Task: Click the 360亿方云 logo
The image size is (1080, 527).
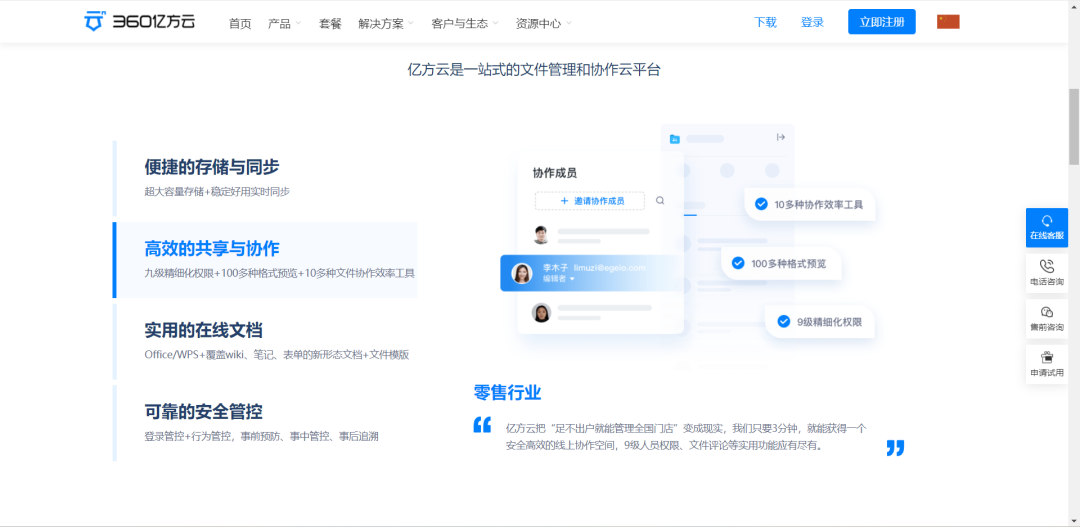Action: pos(139,21)
